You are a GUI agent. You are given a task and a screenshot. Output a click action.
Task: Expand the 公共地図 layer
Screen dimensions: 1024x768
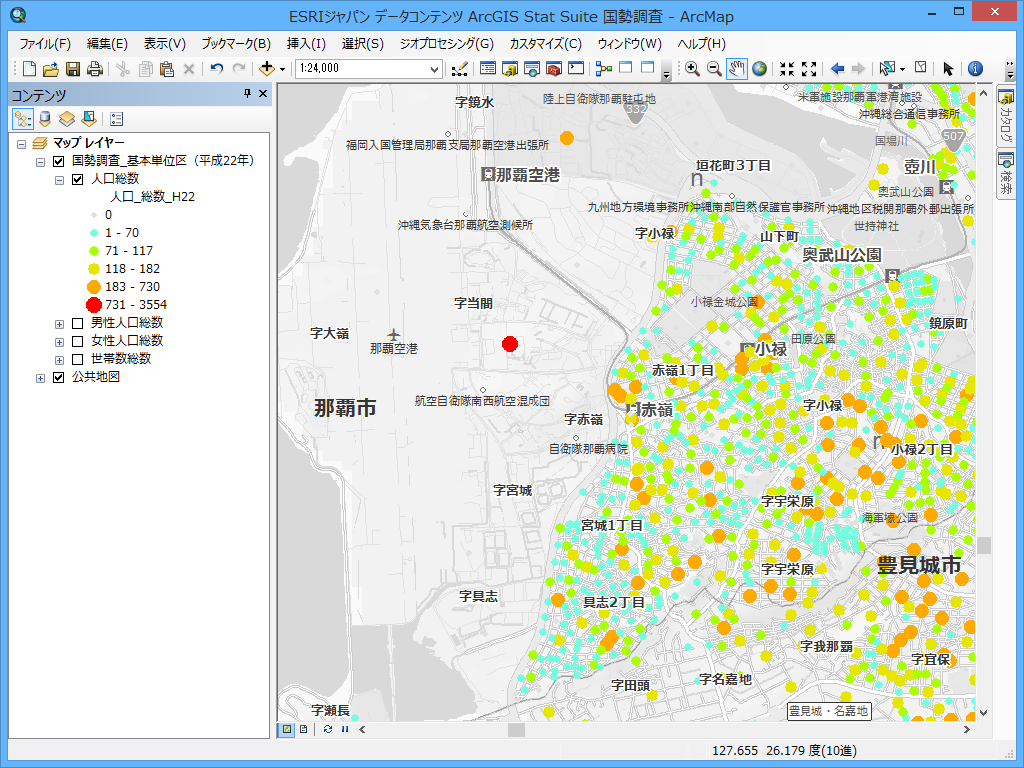click(40, 378)
